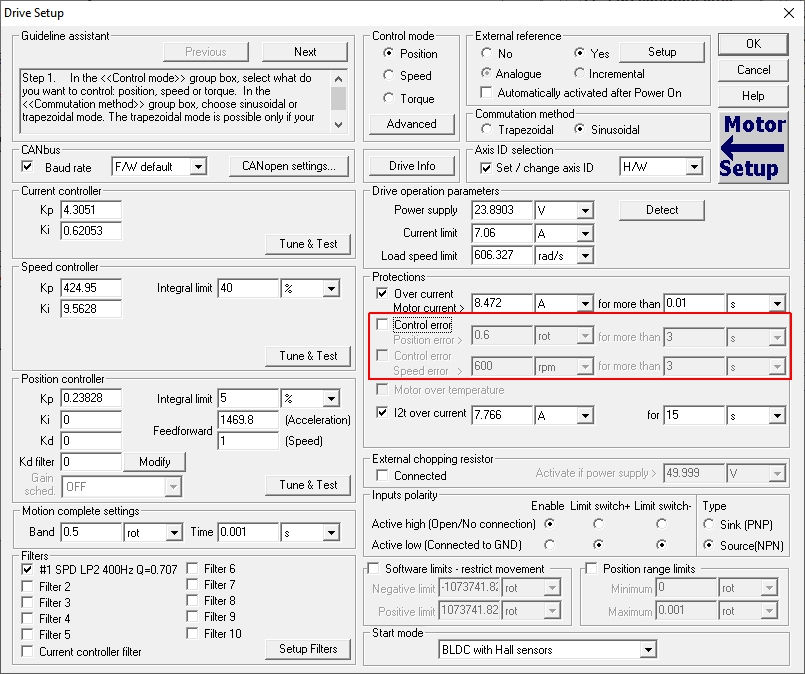Click Setup next to External reference

[x=662, y=52]
